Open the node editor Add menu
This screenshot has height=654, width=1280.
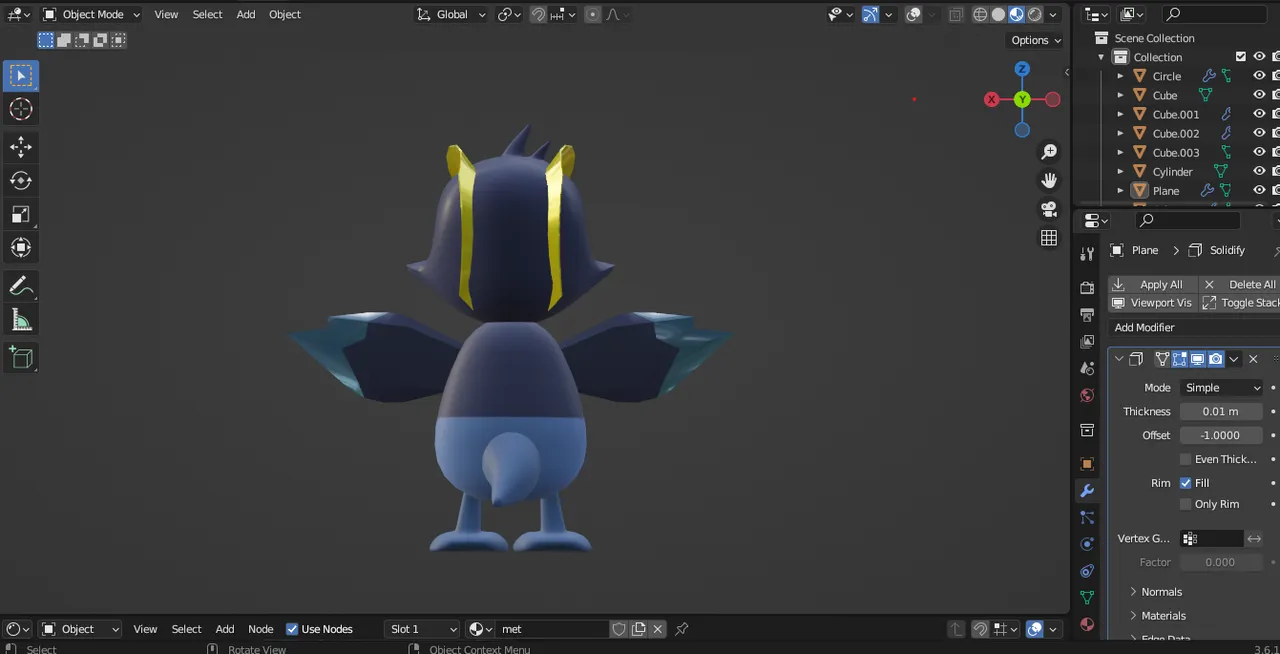(x=225, y=629)
